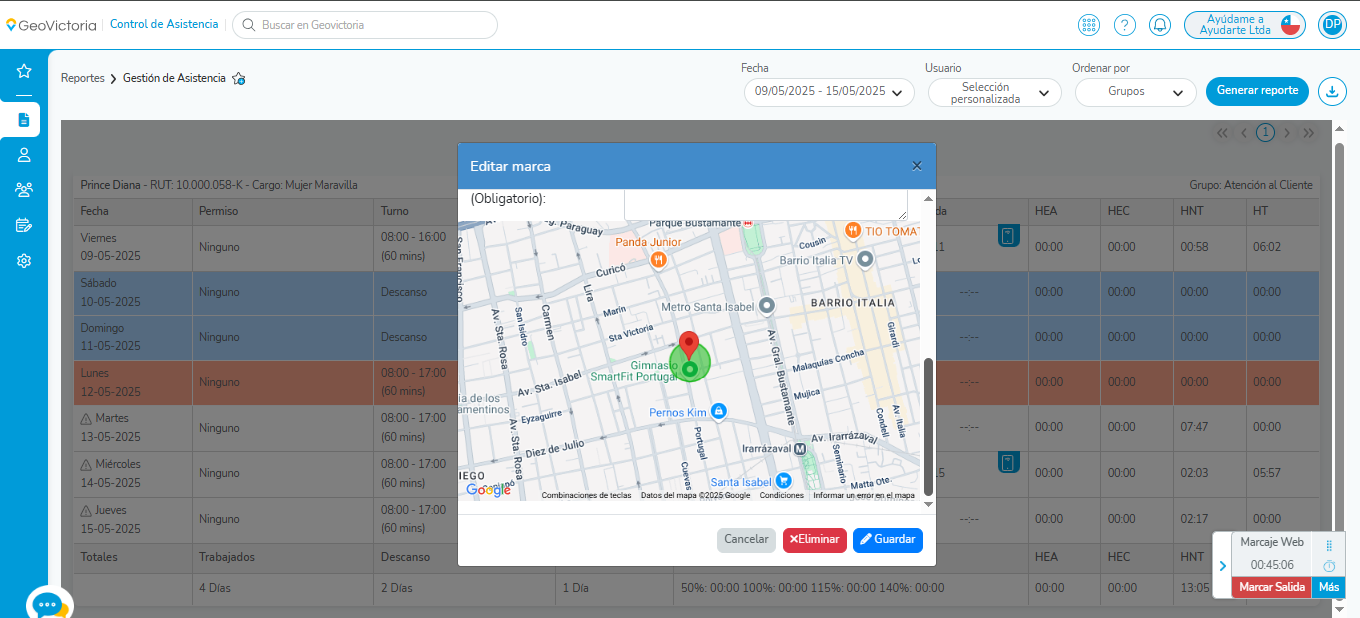Mark Gestión de Asistencia as favorite star
Viewport: 1360px width, 618px height.
click(239, 78)
